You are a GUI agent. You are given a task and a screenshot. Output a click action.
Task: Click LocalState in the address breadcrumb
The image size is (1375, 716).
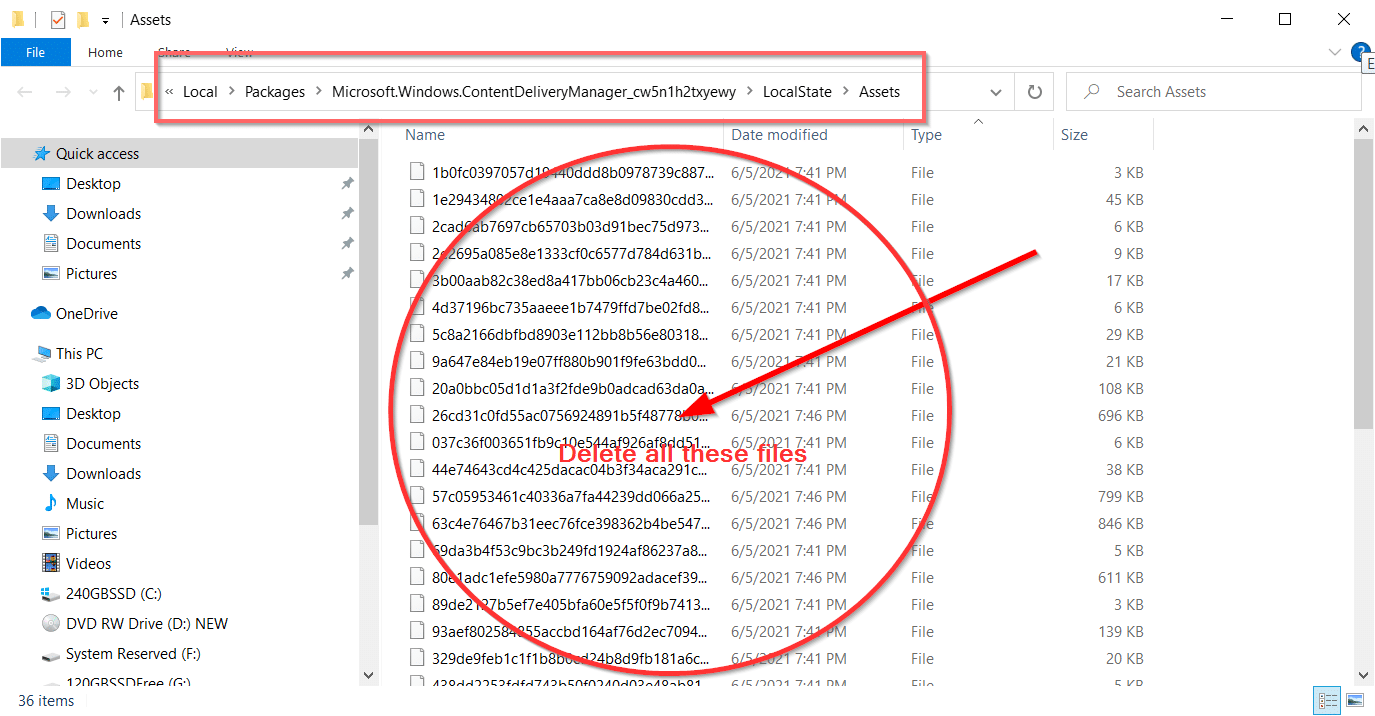(797, 92)
